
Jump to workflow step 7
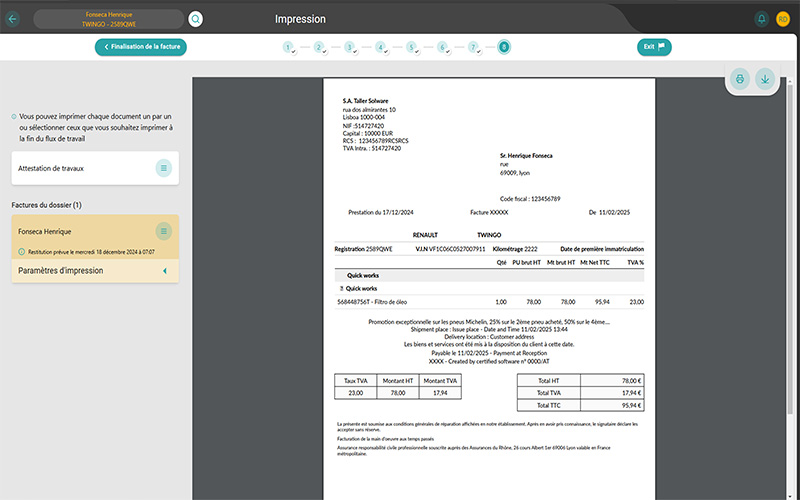tap(473, 47)
